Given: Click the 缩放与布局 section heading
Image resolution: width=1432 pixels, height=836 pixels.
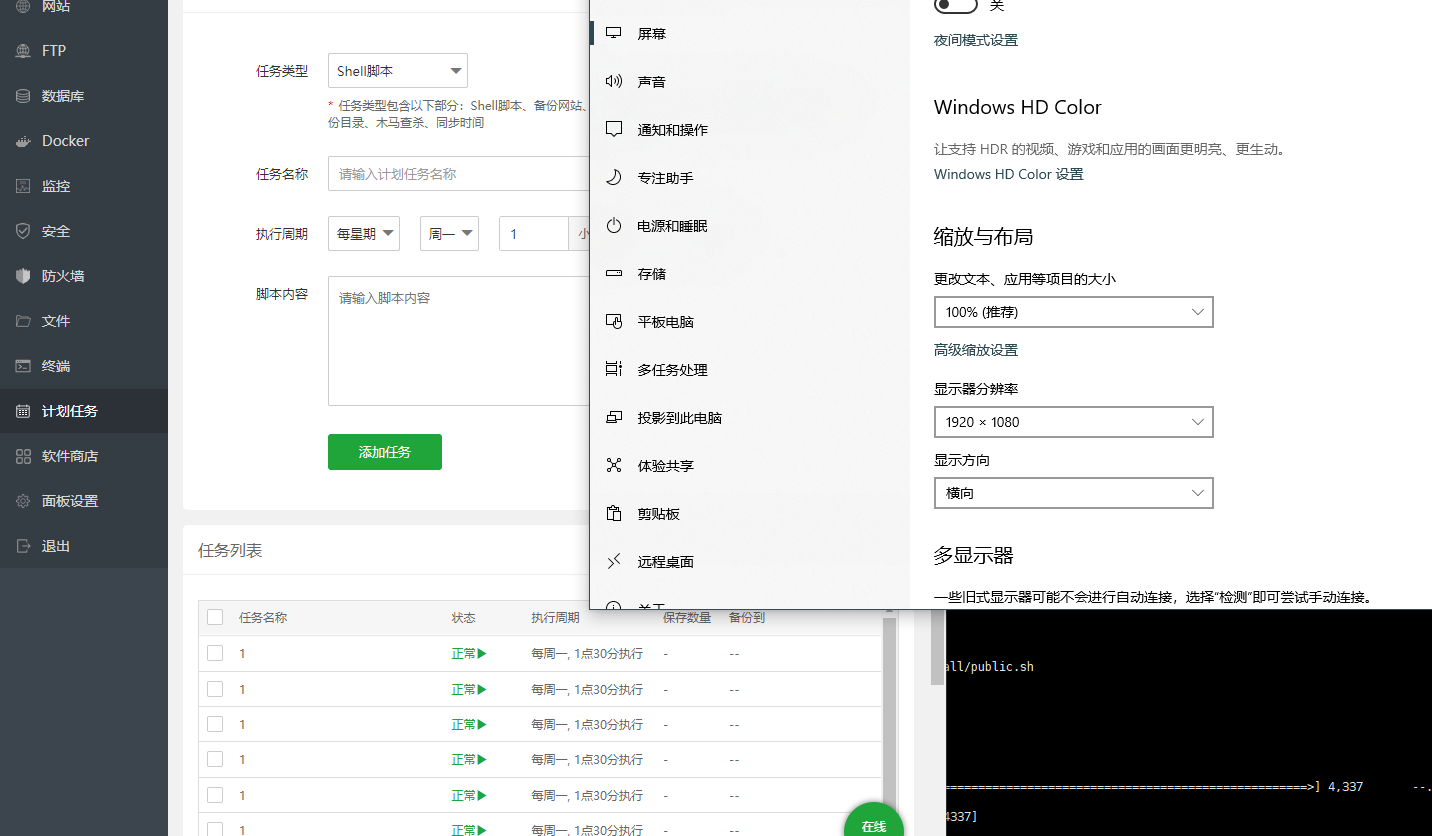Looking at the screenshot, I should (983, 237).
